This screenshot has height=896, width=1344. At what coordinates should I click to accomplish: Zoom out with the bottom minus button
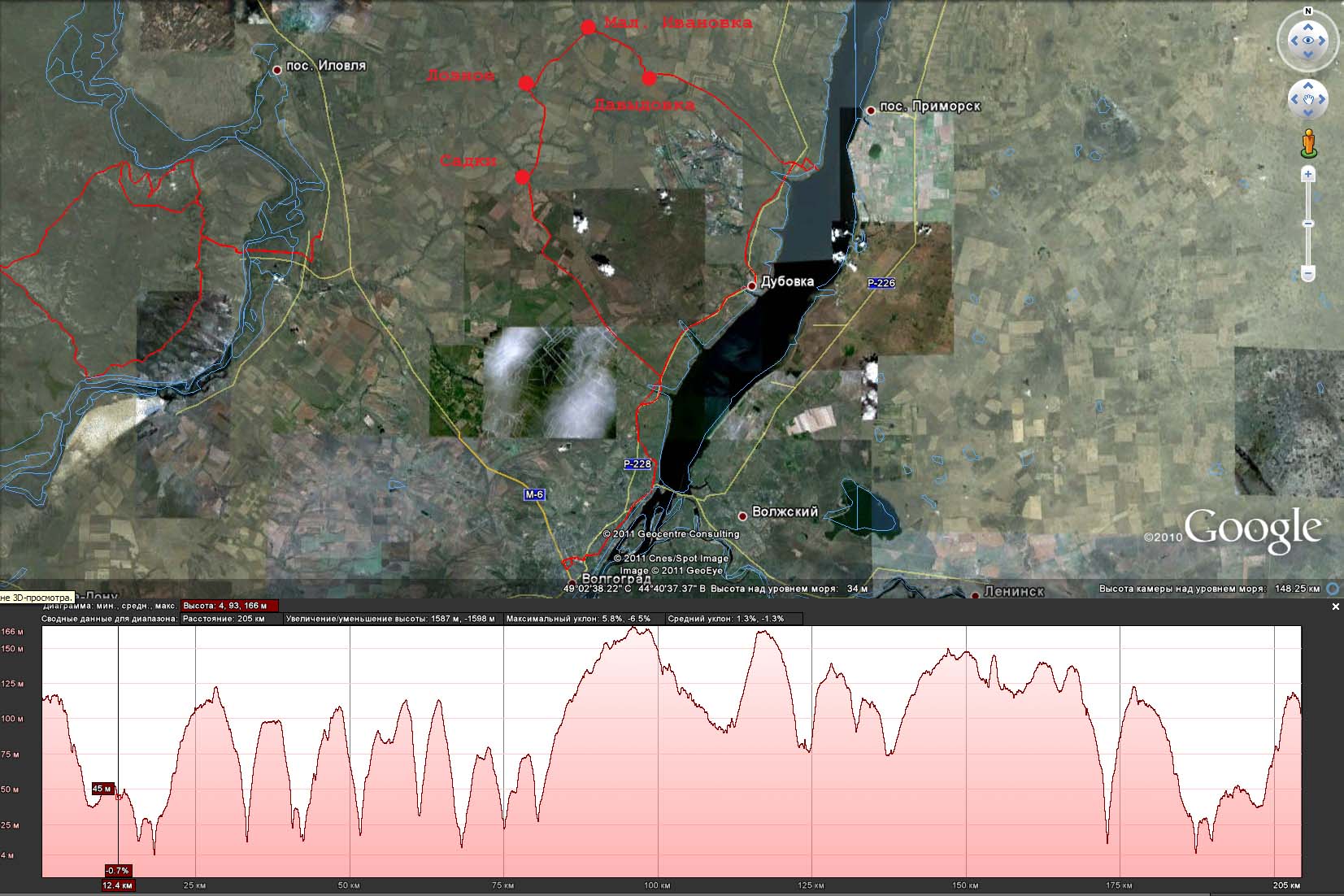[x=1307, y=272]
